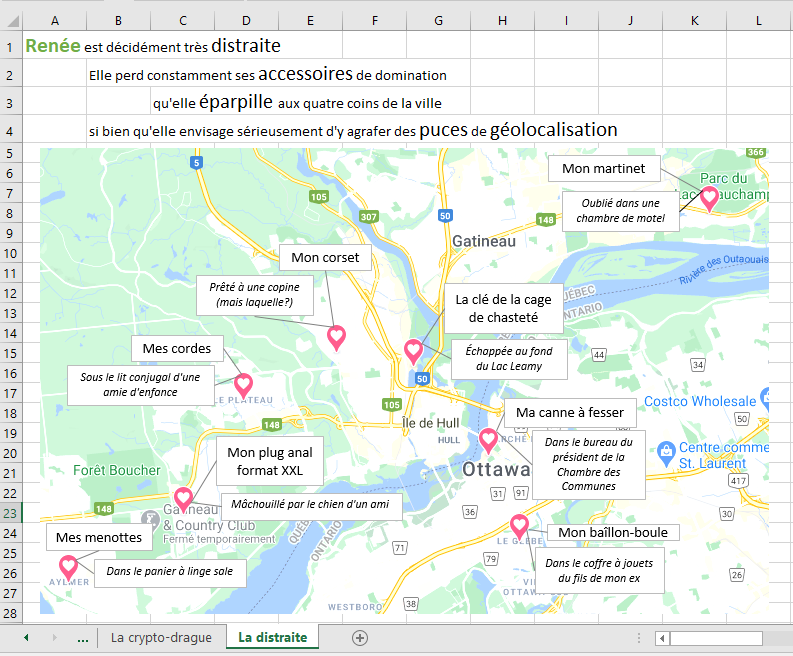This screenshot has width=793, height=656.
Task: Click the Mes menottes label box
Action: [100, 538]
